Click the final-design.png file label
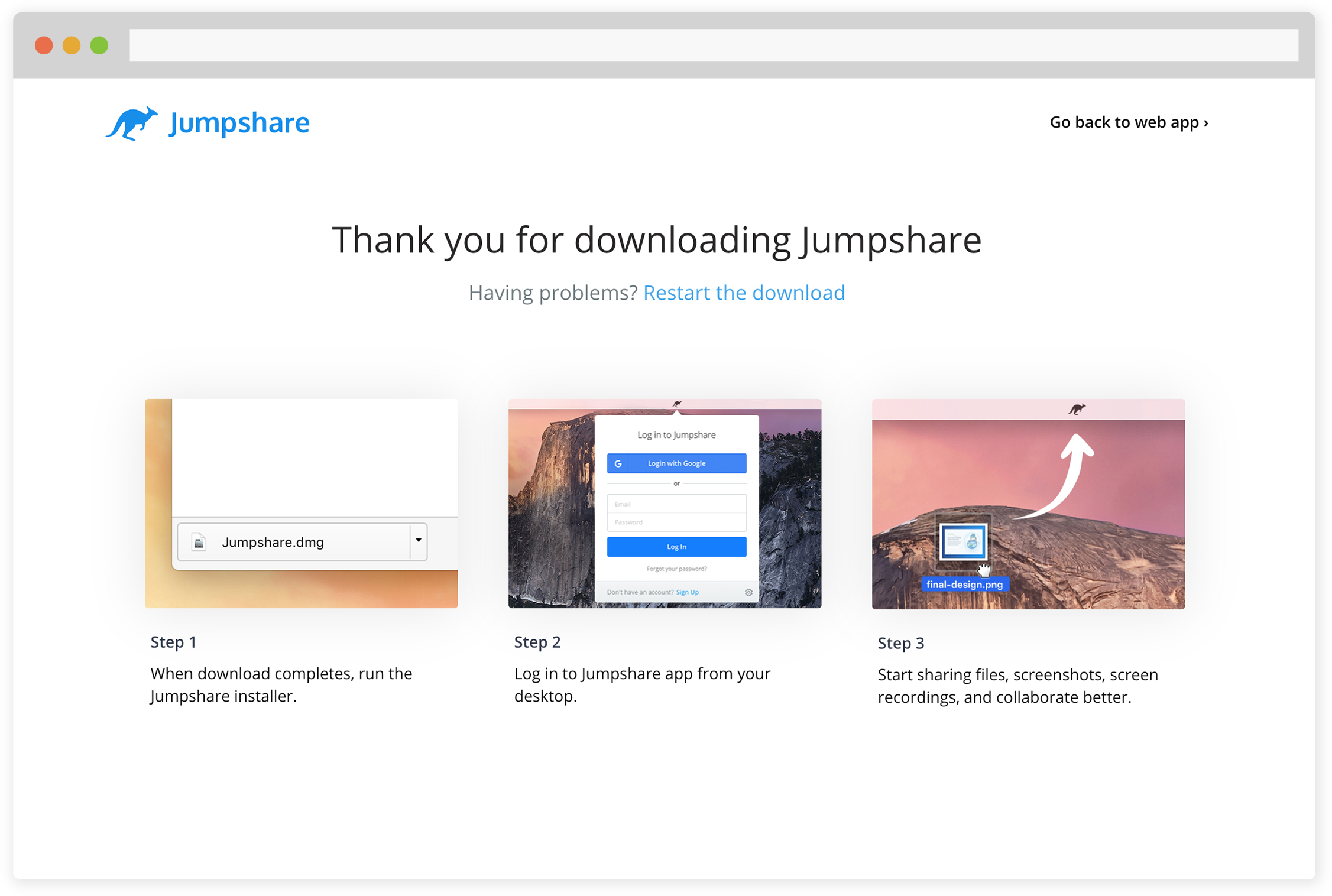The image size is (1332, 896). 964,585
